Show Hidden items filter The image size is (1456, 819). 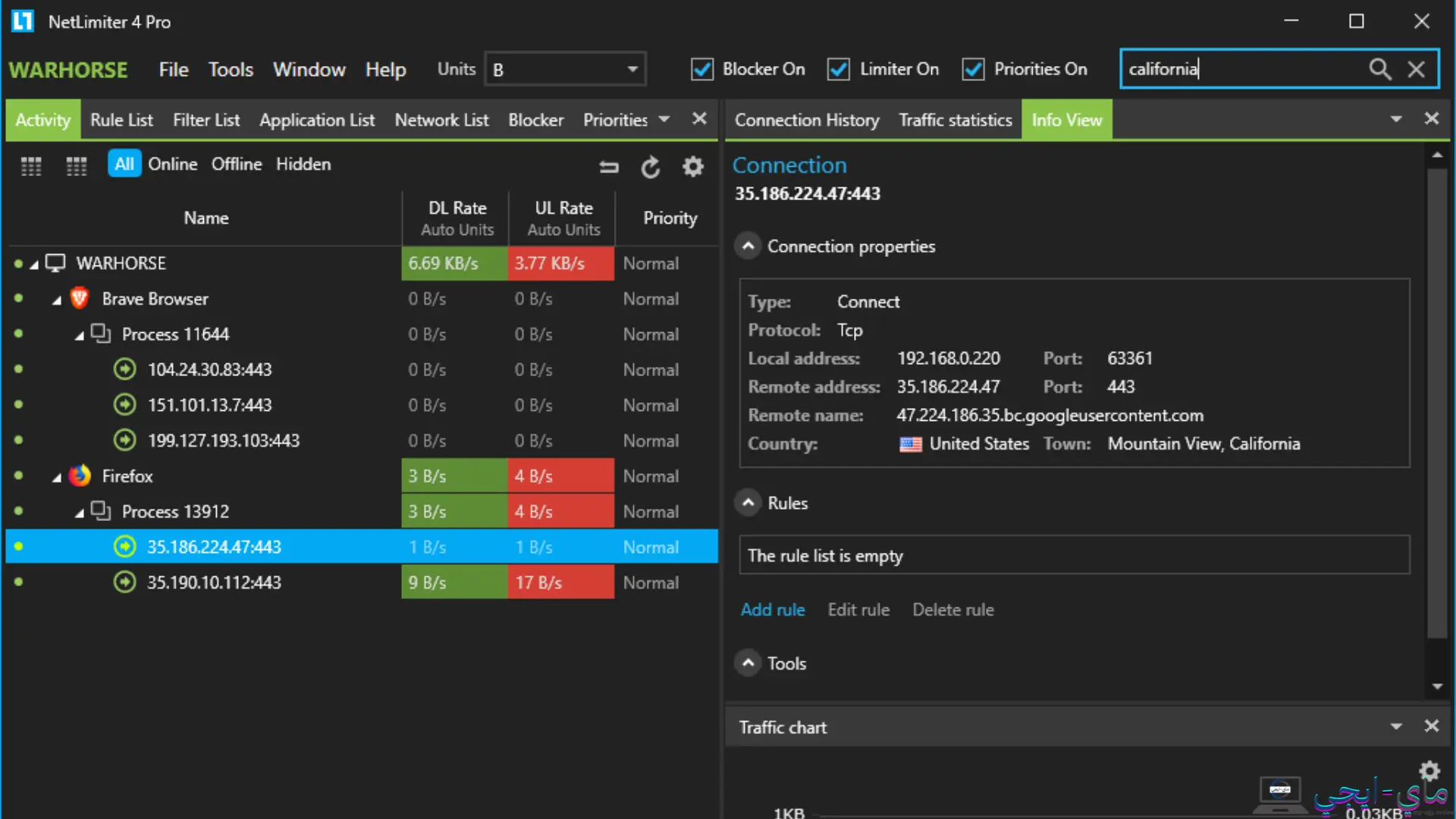click(303, 164)
